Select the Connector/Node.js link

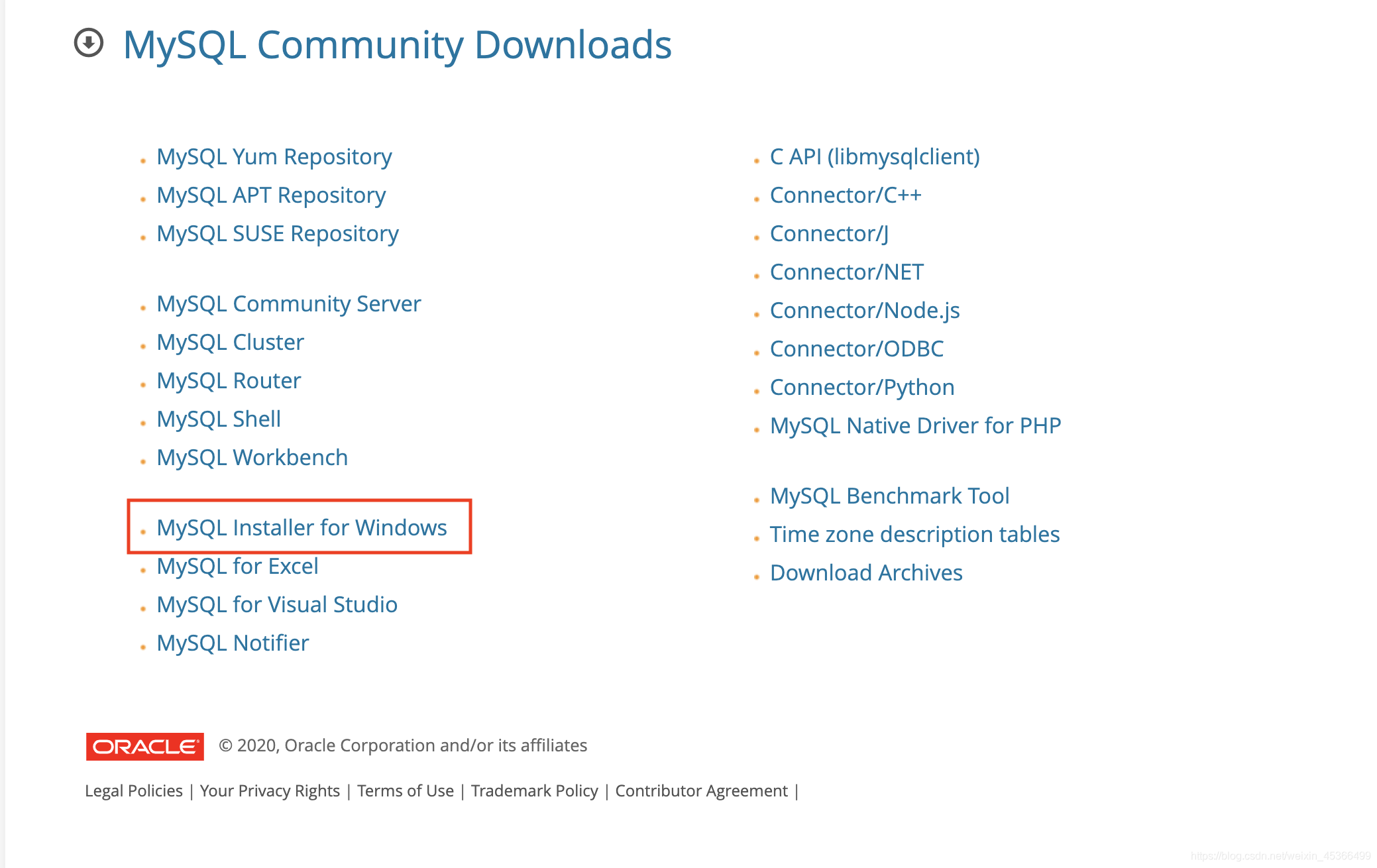[x=865, y=311]
